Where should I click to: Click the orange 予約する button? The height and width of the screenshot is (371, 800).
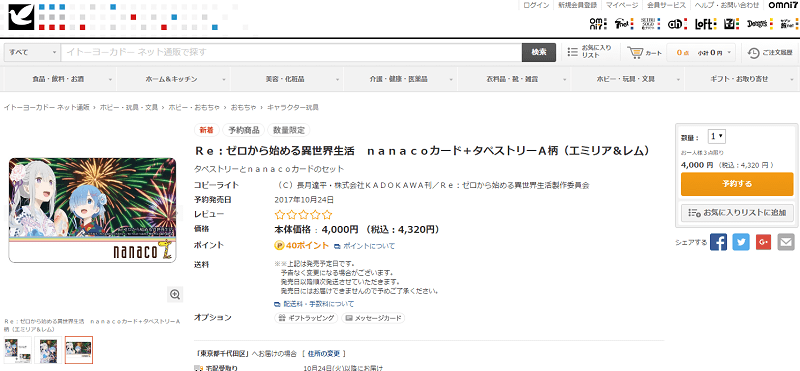tap(737, 184)
